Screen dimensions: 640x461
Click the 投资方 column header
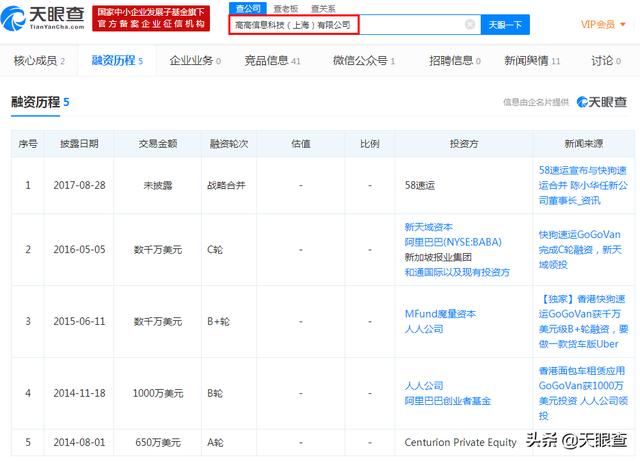464,144
